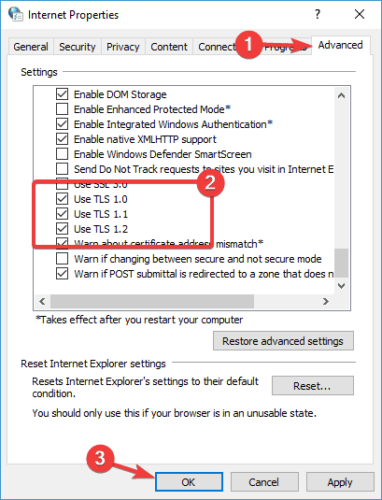Click the settings list up arrow
The image size is (382, 500).
coord(341,96)
